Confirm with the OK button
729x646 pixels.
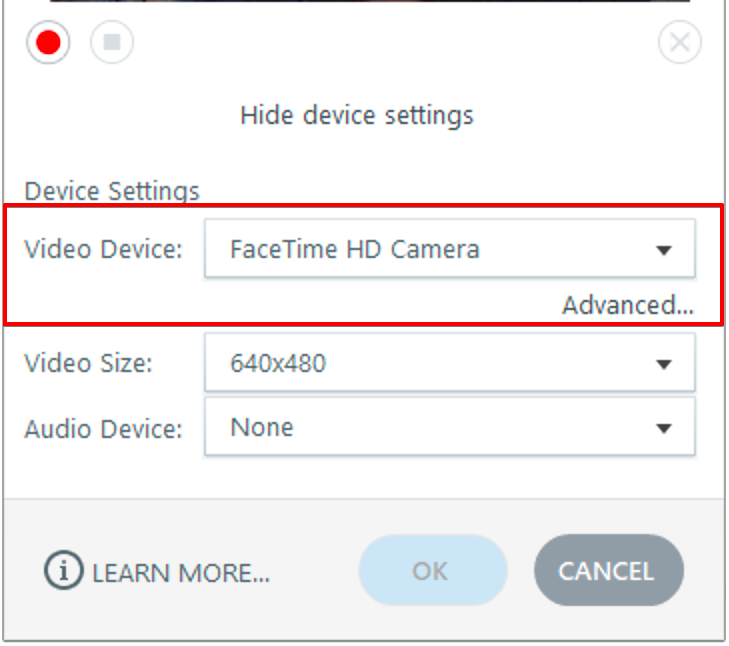point(431,571)
